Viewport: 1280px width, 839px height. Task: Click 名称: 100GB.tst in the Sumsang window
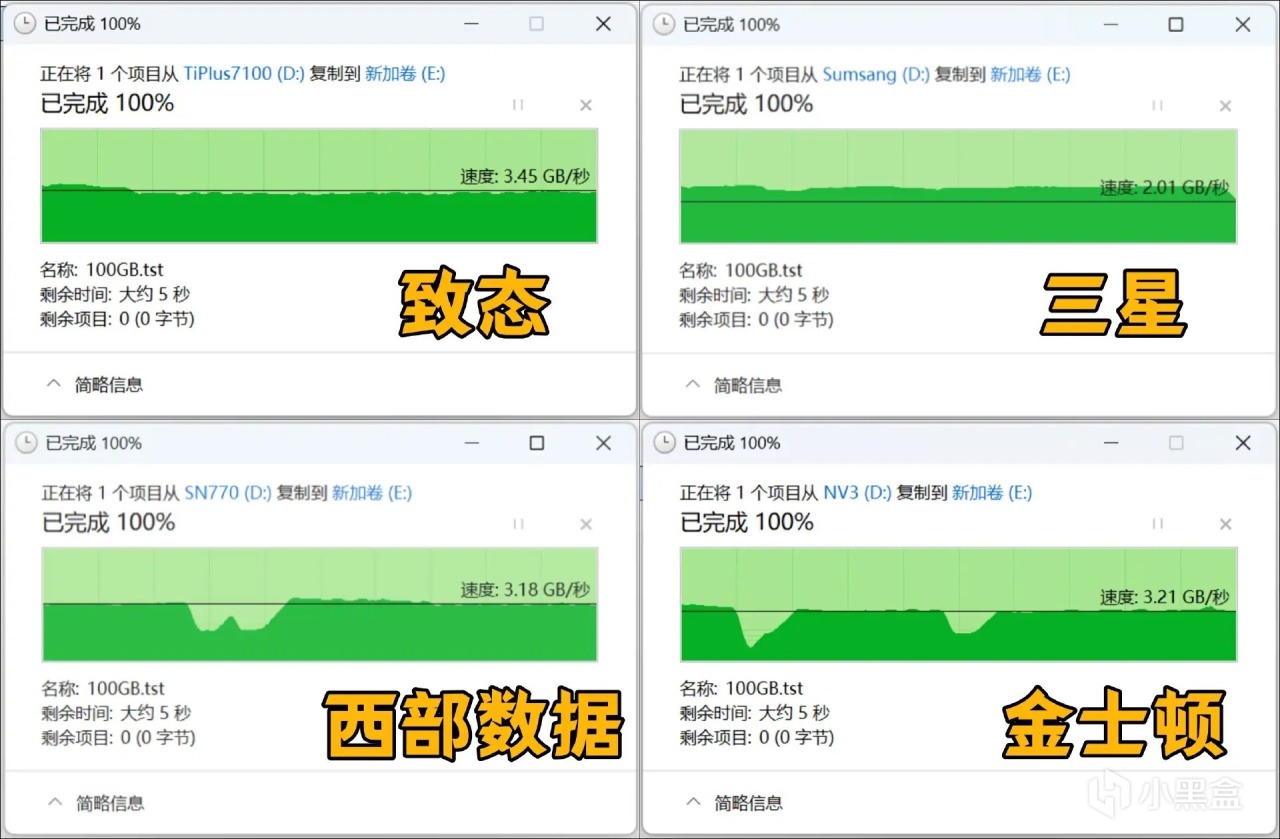pos(741,270)
